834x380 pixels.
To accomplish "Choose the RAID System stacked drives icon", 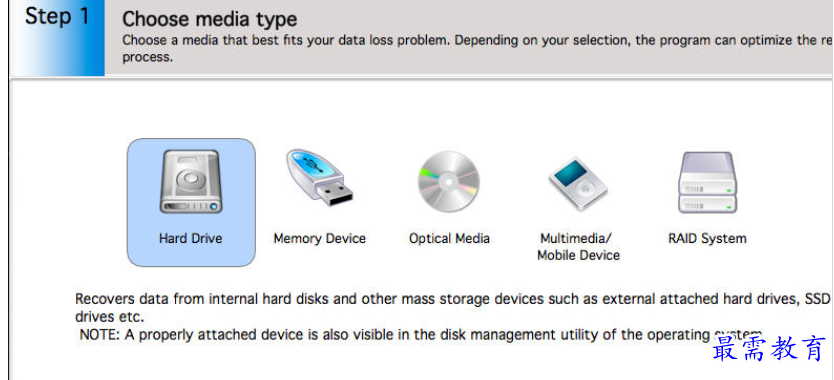I will click(x=707, y=182).
